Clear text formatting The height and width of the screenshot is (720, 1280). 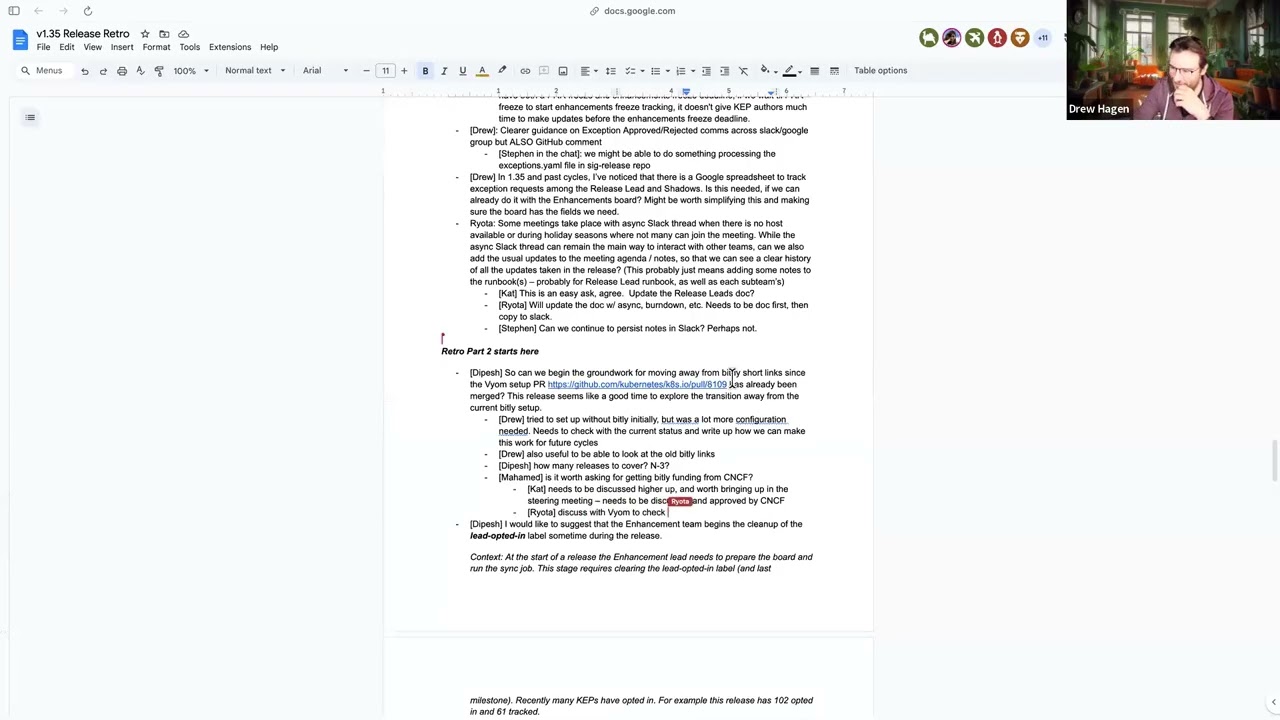743,71
